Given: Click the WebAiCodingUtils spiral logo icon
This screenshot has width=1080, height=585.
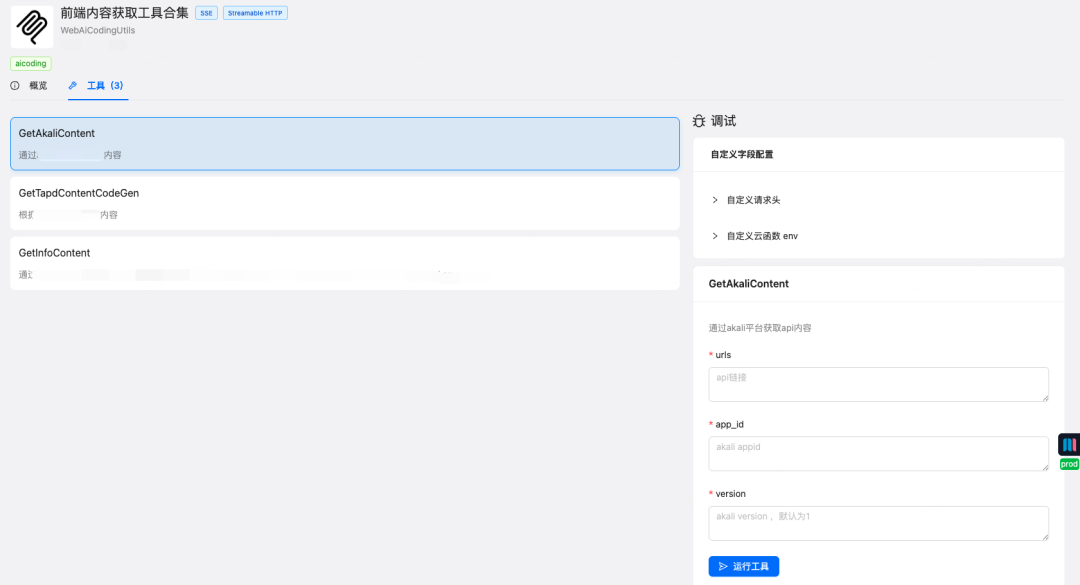Looking at the screenshot, I should click(32, 27).
